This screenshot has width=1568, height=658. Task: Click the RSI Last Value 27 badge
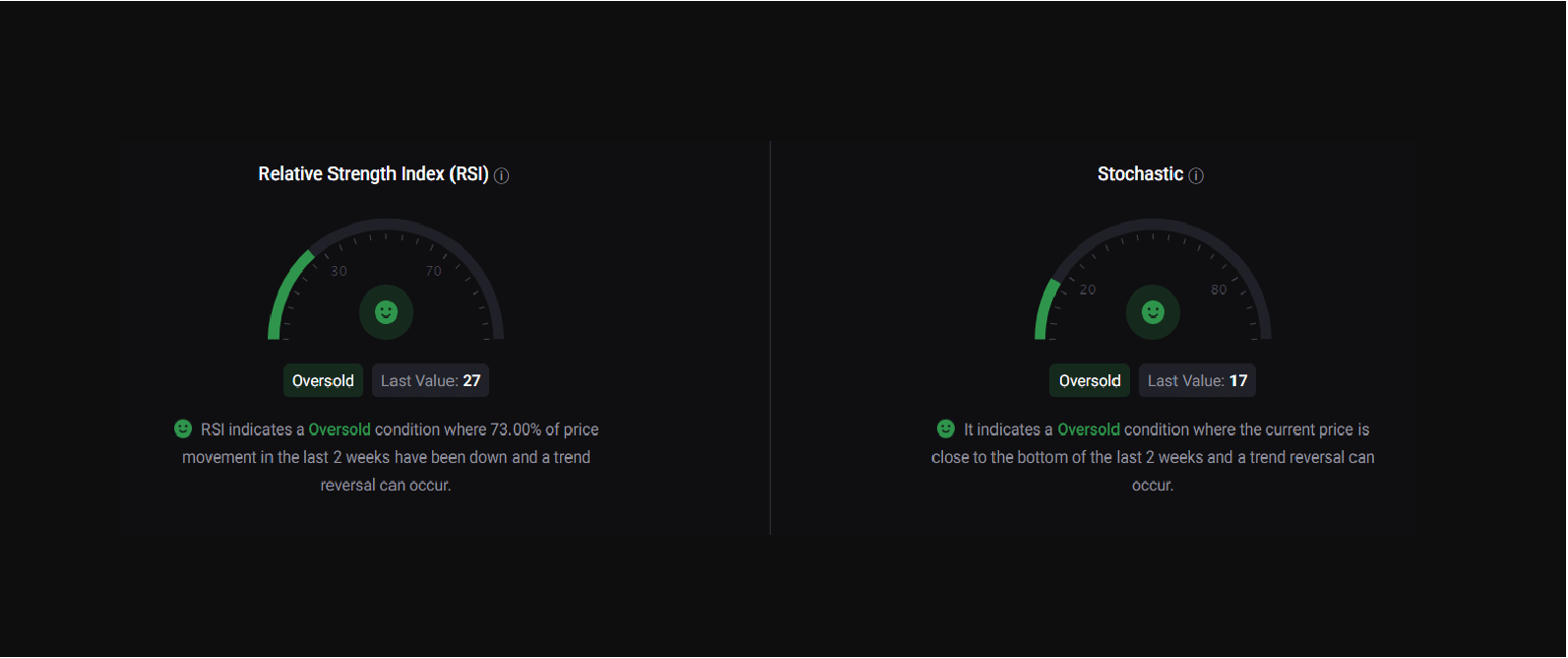(430, 380)
